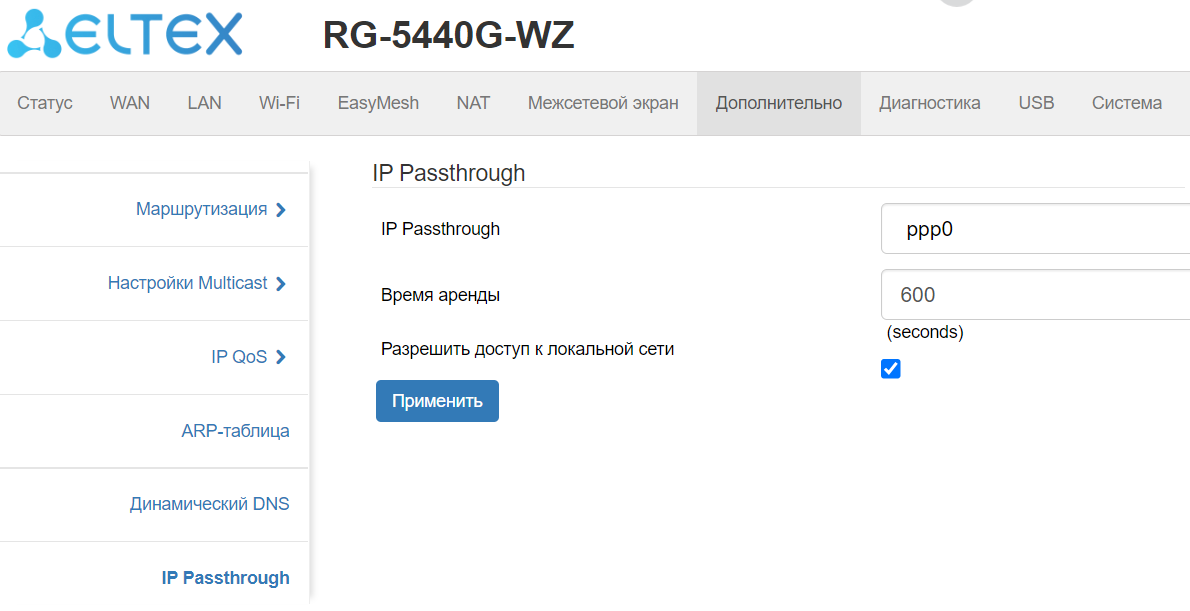Switch to the WAN tab
Image resolution: width=1190 pixels, height=611 pixels.
point(129,103)
